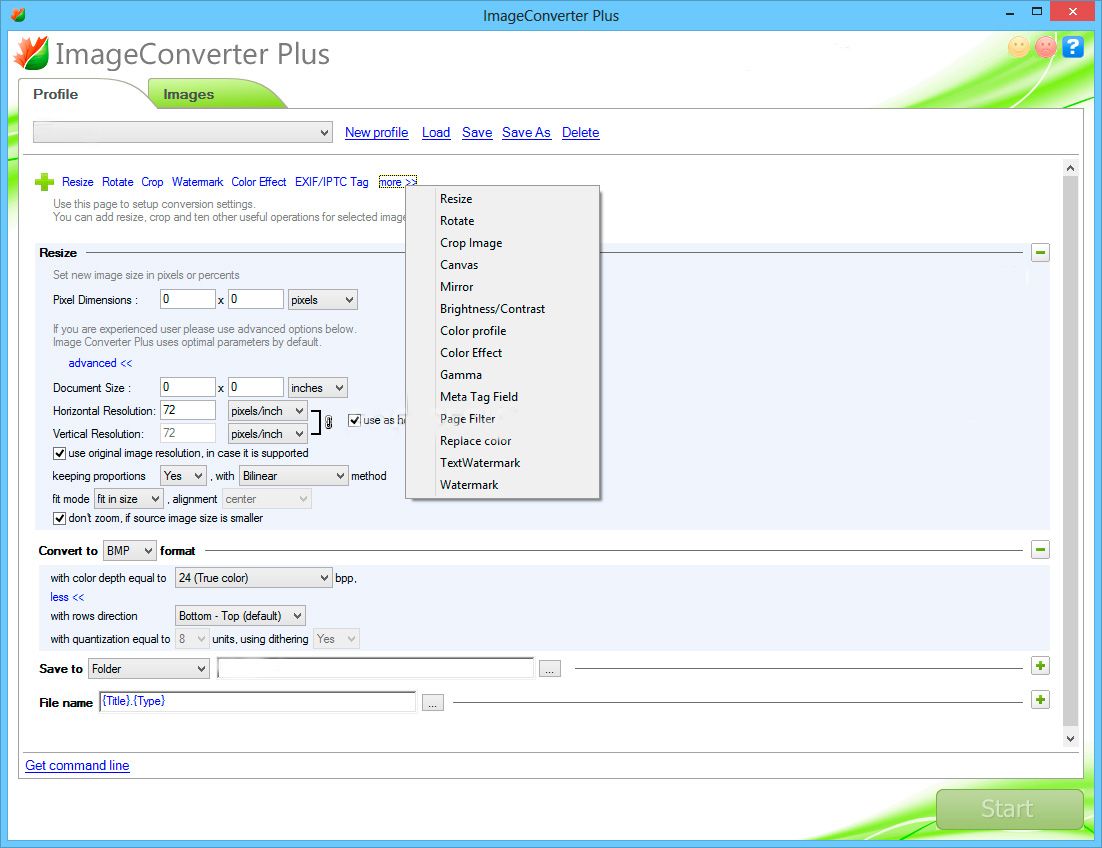Collapse advanced options via 'advanced <<'
1102x848 pixels.
[99, 363]
